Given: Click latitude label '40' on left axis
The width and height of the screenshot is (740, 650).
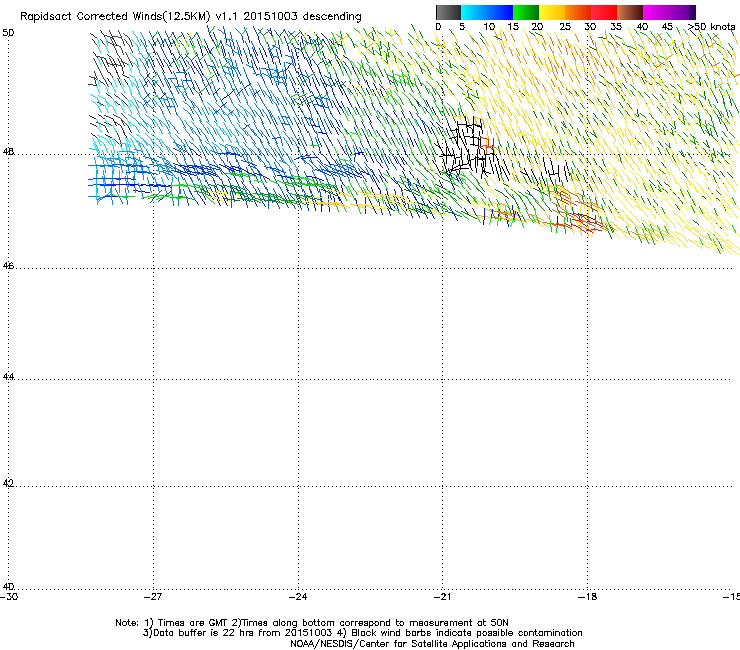Looking at the screenshot, I should (8, 586).
